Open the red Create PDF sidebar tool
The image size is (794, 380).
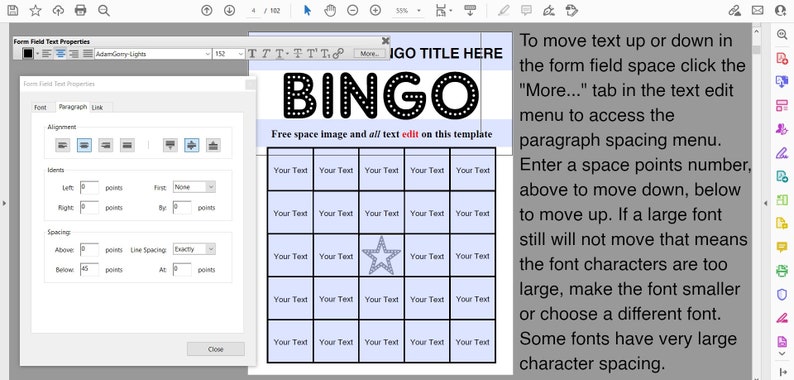click(x=782, y=58)
